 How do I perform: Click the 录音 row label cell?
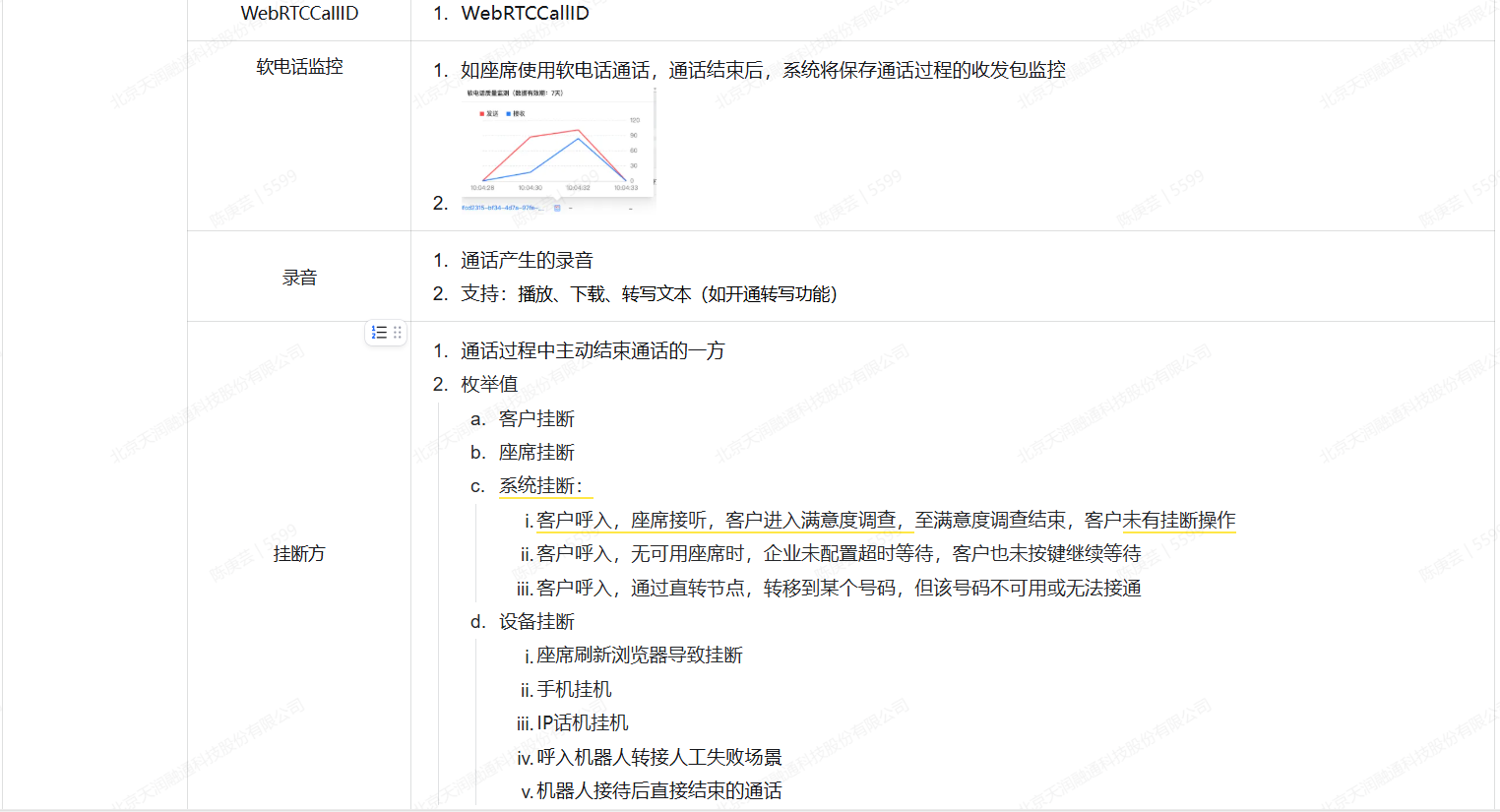pyautogui.click(x=299, y=278)
